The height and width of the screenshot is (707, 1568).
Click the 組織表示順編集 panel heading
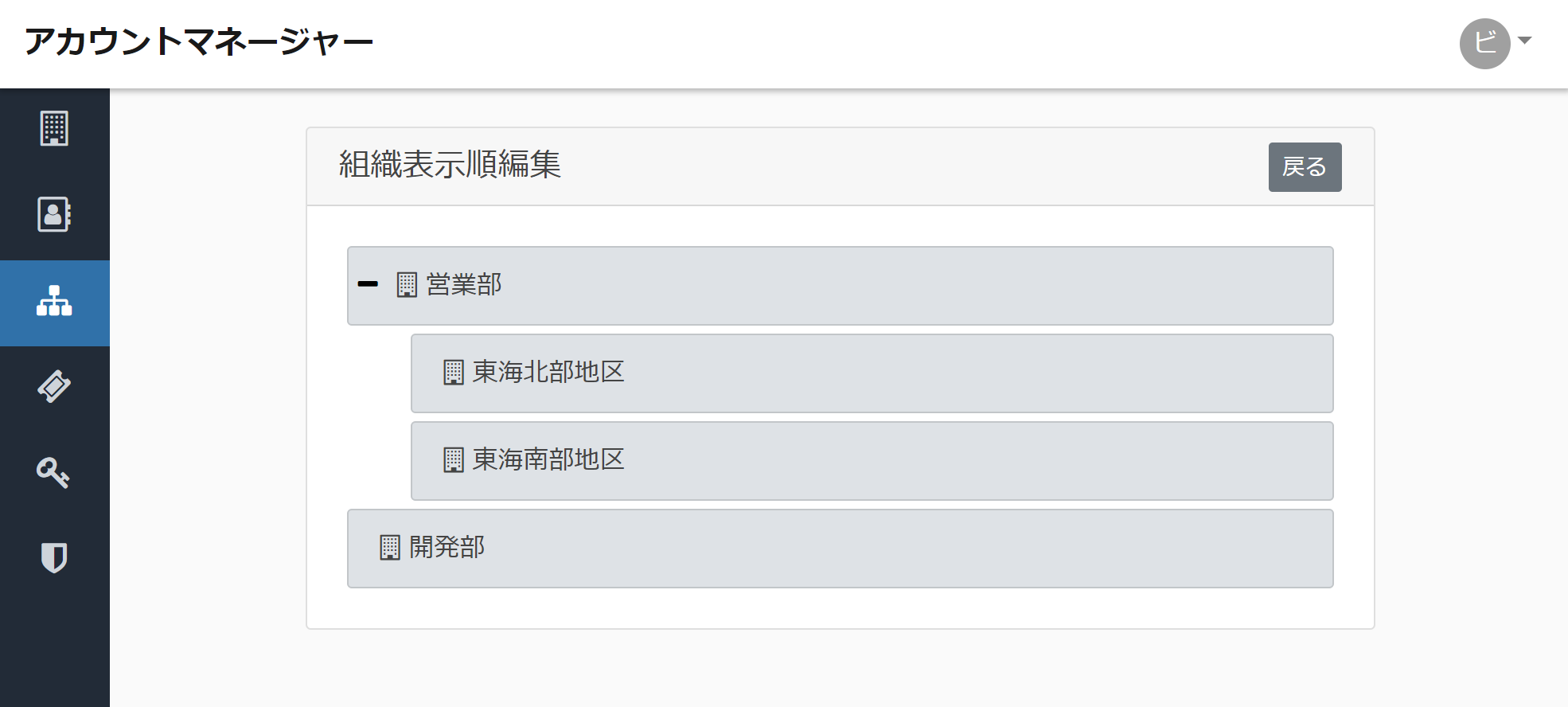tap(450, 165)
